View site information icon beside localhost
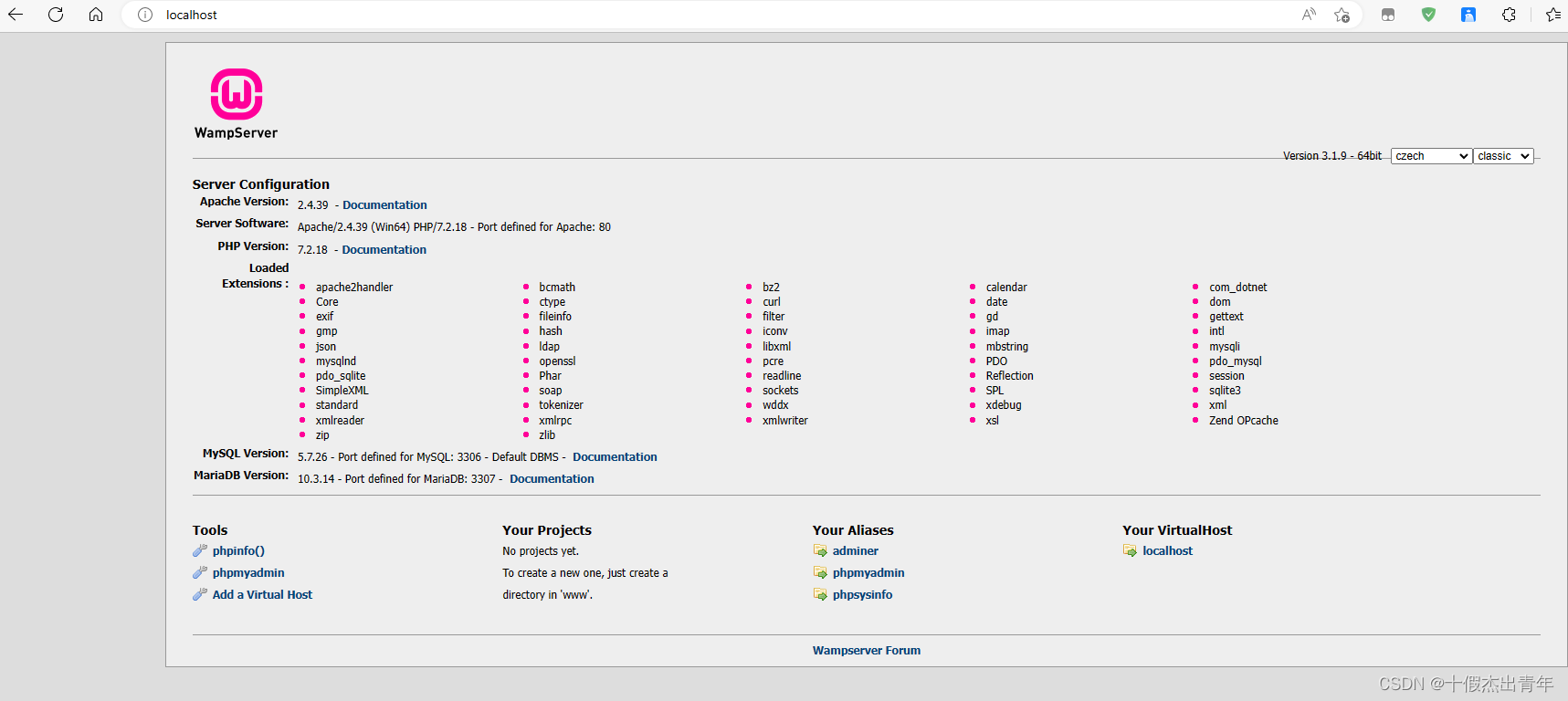 click(145, 15)
